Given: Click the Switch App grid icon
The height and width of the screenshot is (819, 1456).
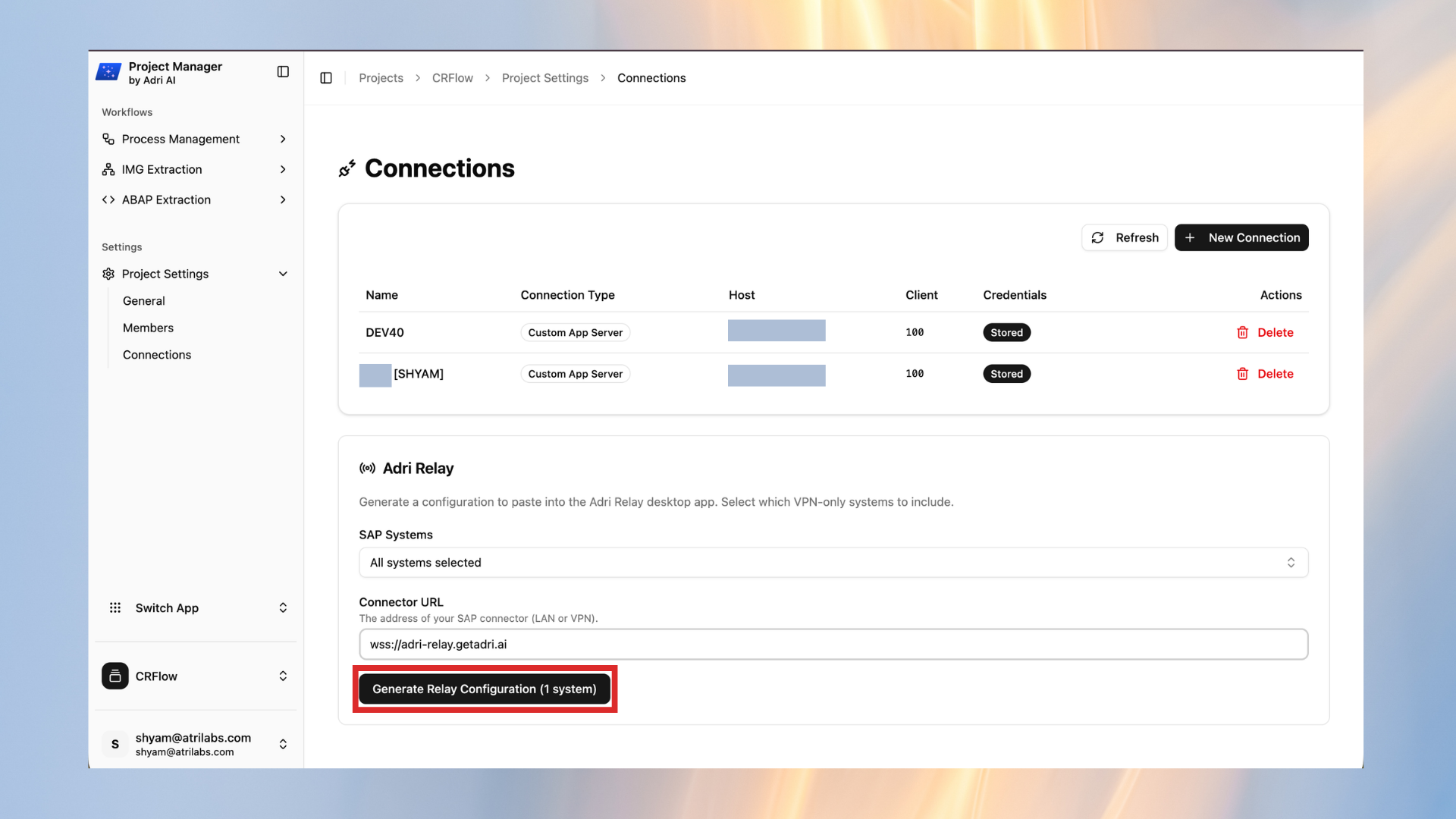Looking at the screenshot, I should (x=115, y=607).
